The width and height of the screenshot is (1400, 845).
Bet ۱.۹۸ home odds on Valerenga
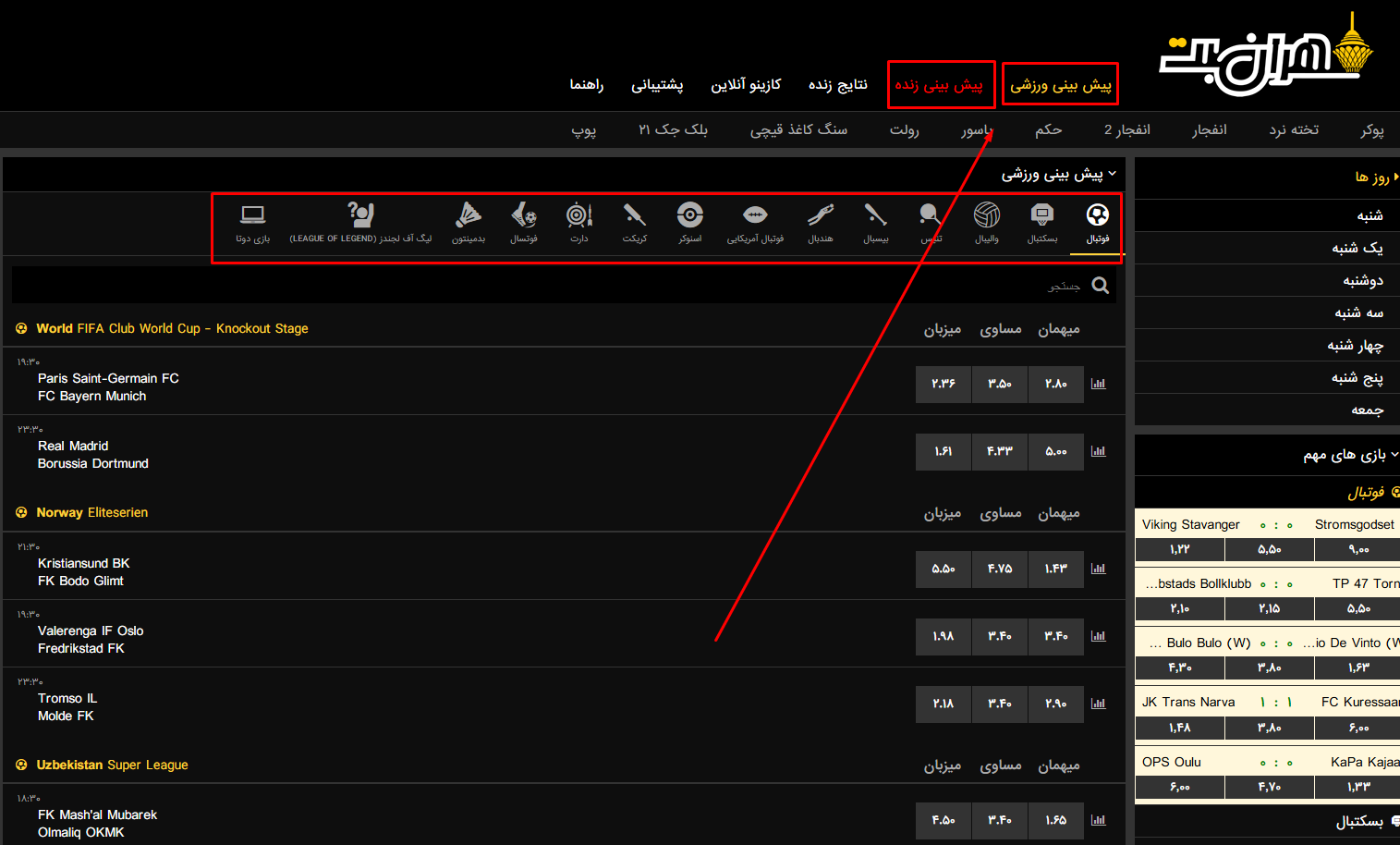(x=943, y=636)
